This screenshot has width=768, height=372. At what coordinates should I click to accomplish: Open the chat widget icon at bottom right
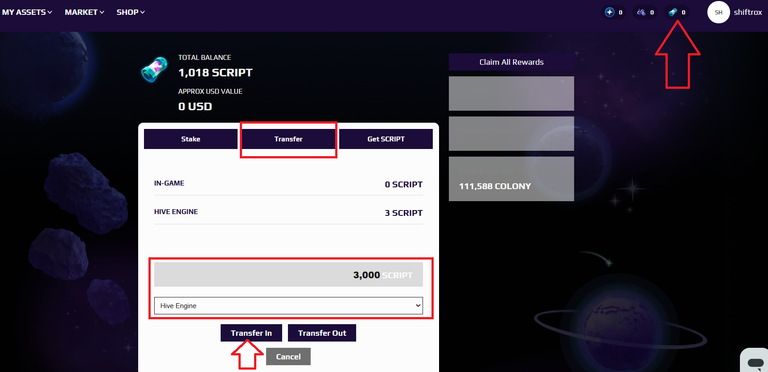tap(756, 362)
